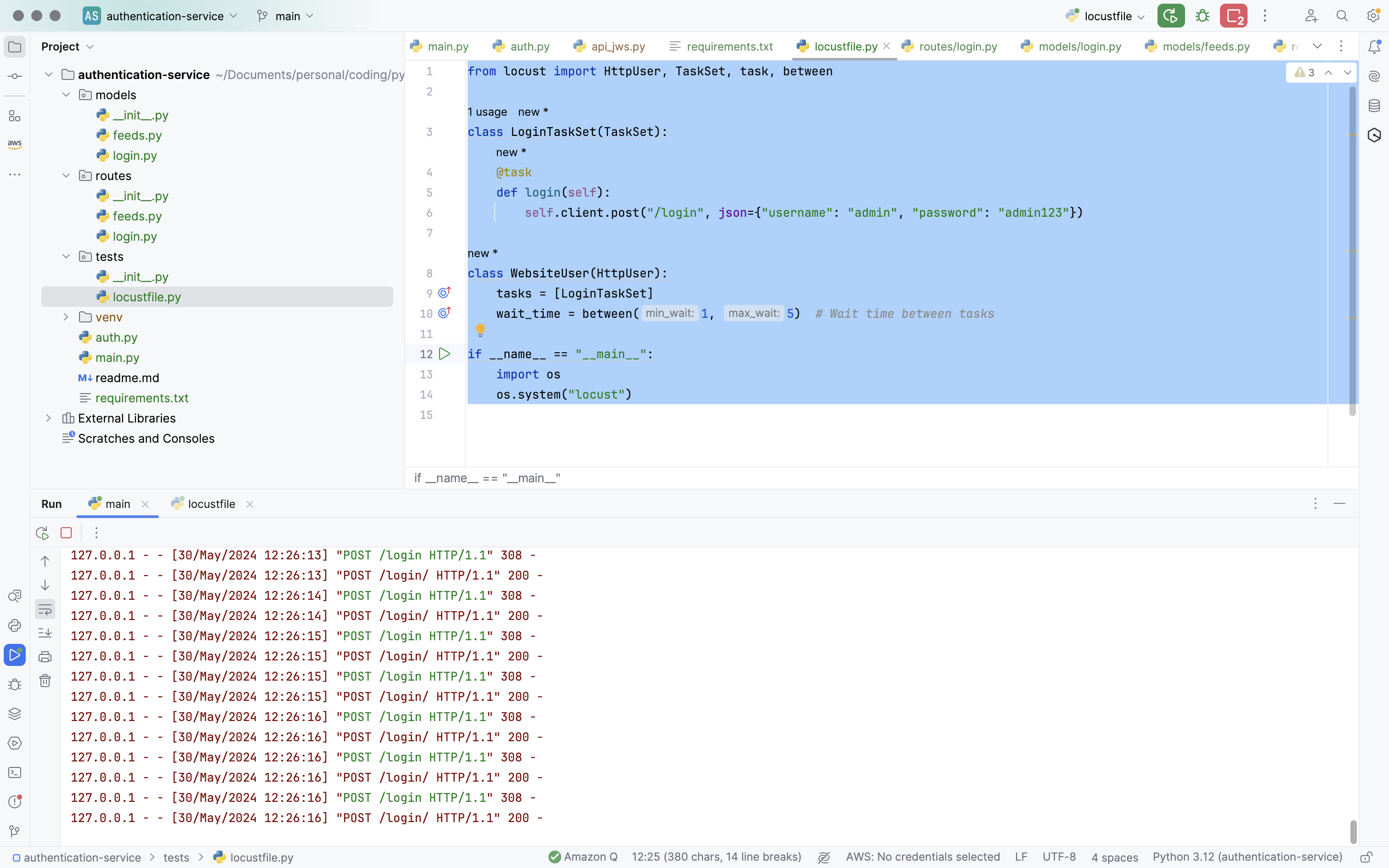1389x868 pixels.
Task: Open the Structure tool window icon
Action: pyautogui.click(x=15, y=117)
